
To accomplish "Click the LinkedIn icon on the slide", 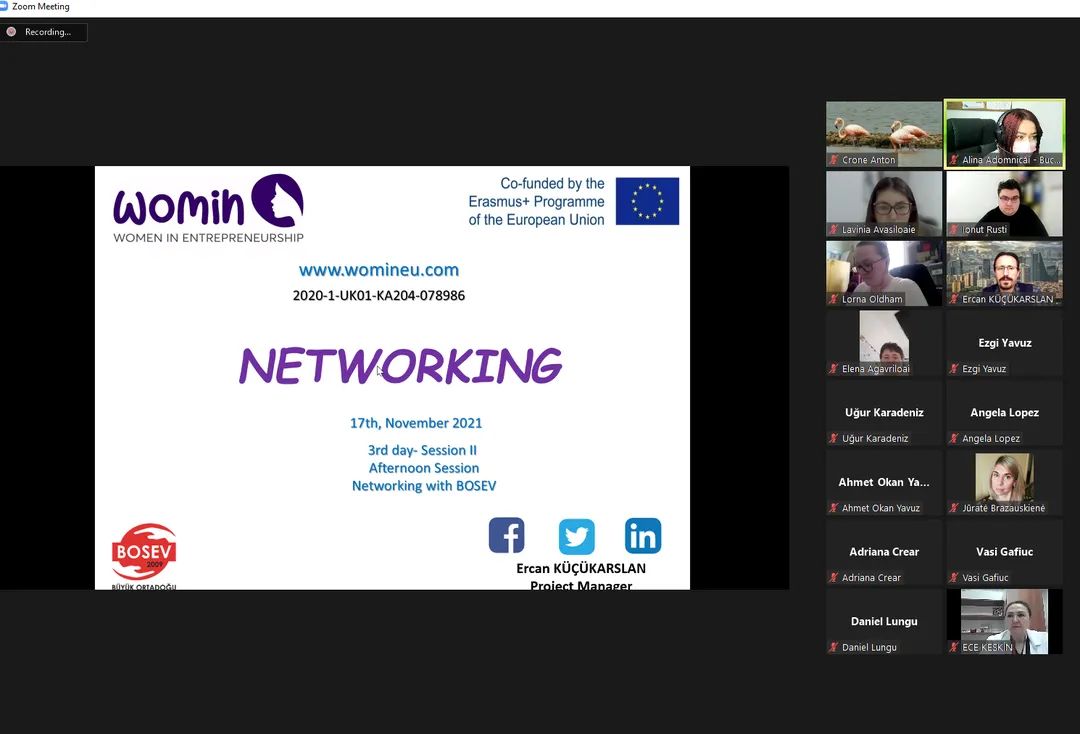I will pyautogui.click(x=643, y=536).
